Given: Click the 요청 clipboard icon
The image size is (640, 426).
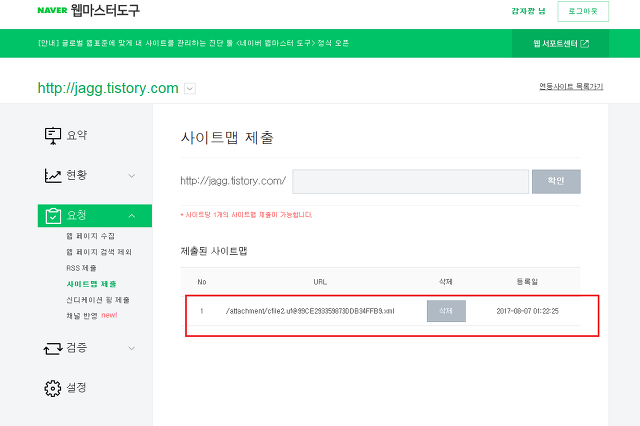Looking at the screenshot, I should click(53, 215).
